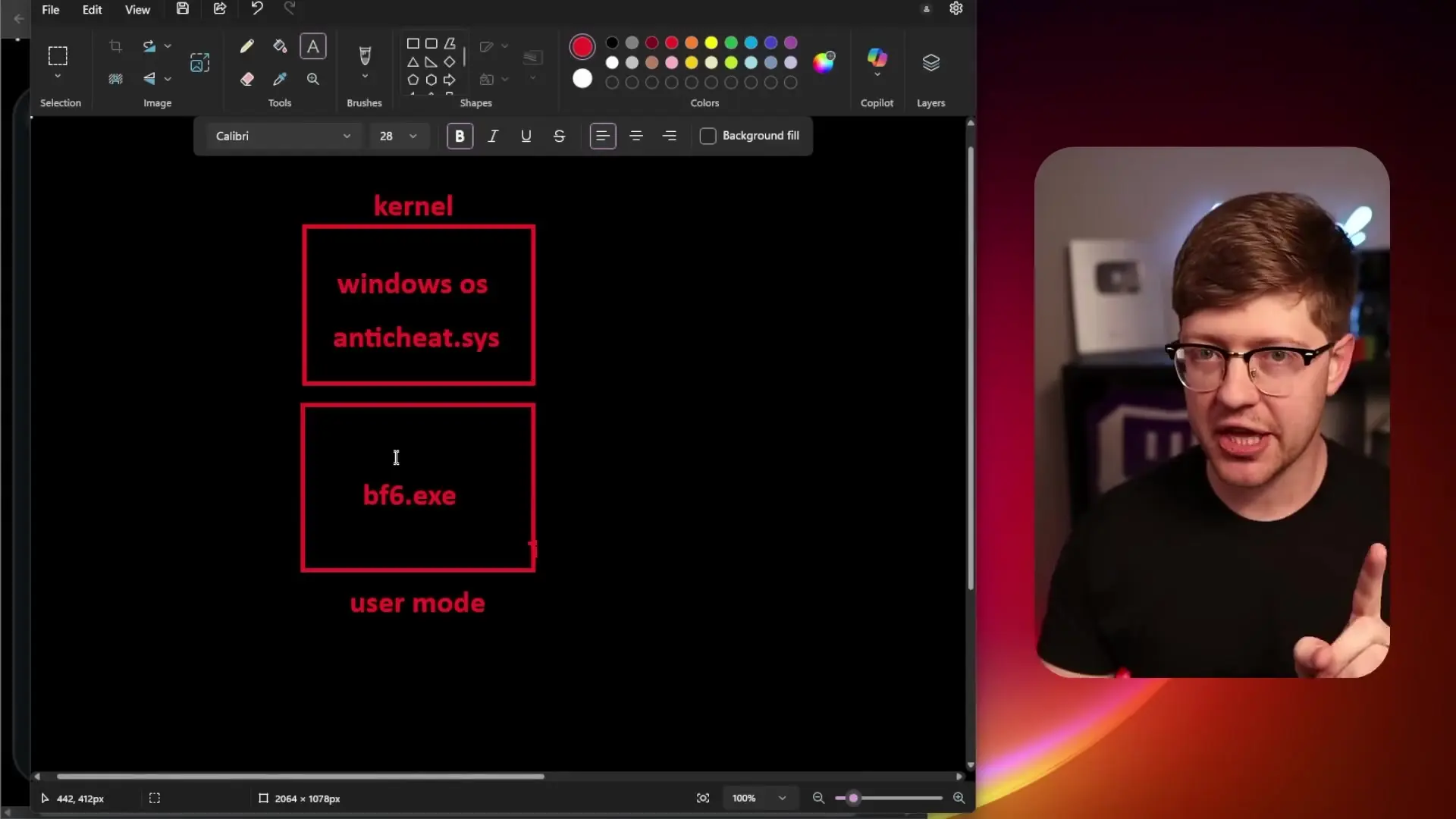The width and height of the screenshot is (1456, 819).
Task: Choose the green color swatch
Action: pos(731,43)
